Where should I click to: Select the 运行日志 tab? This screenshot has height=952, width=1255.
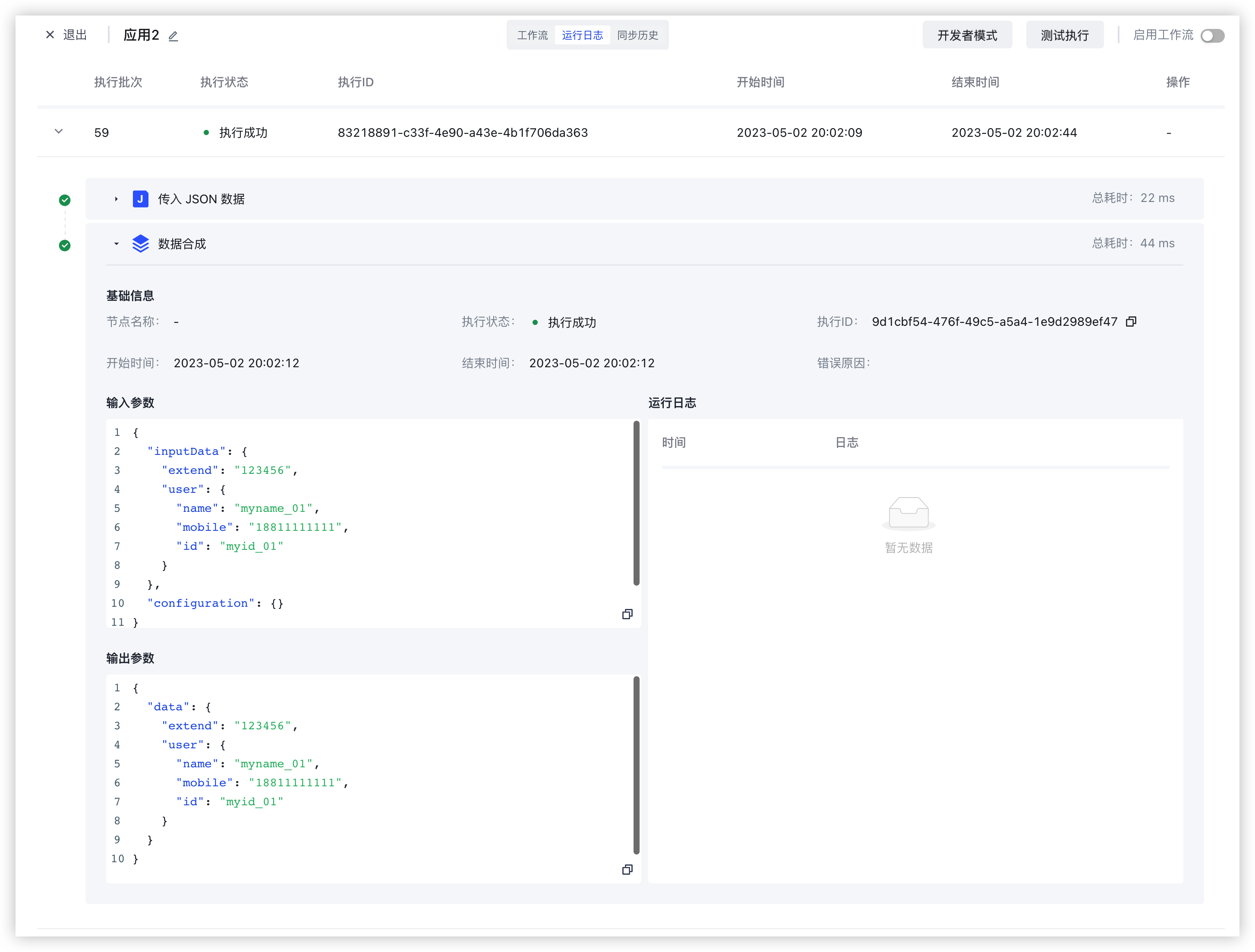coord(582,35)
